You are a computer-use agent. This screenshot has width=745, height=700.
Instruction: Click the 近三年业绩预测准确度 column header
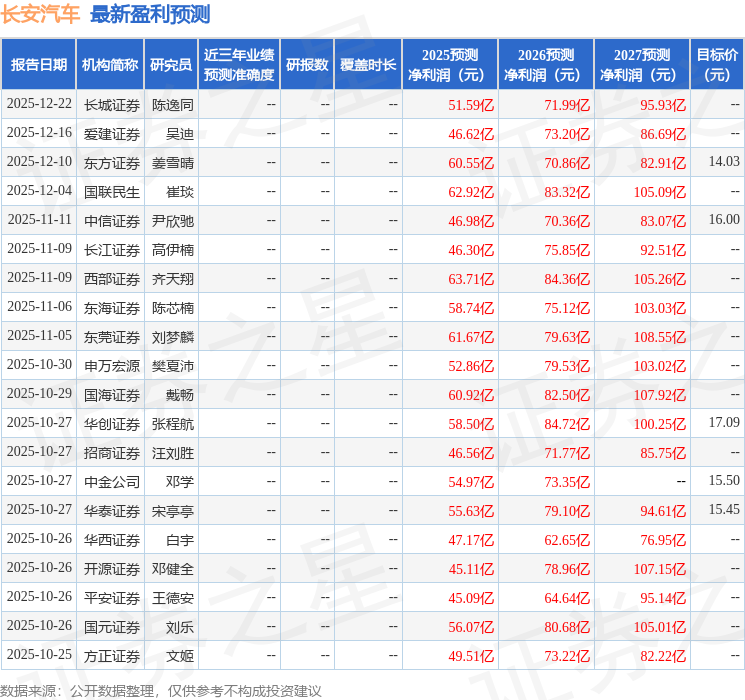[x=238, y=64]
